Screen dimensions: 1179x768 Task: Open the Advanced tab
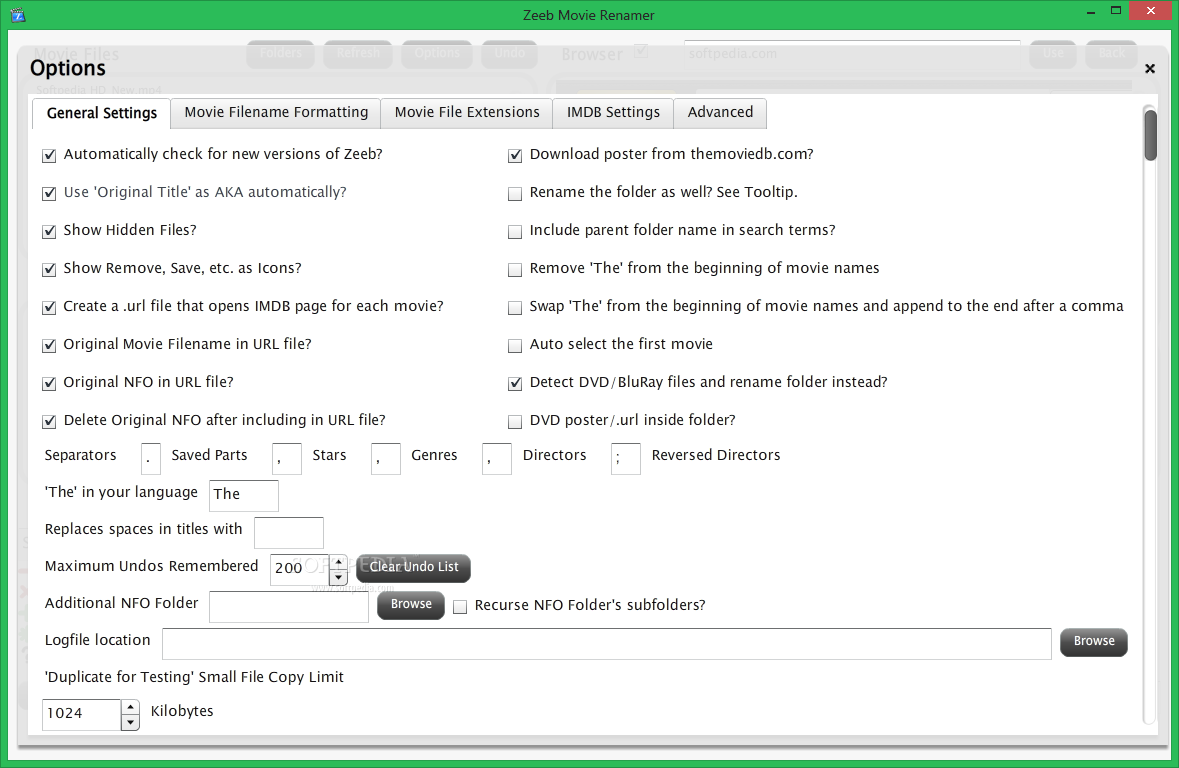click(720, 112)
